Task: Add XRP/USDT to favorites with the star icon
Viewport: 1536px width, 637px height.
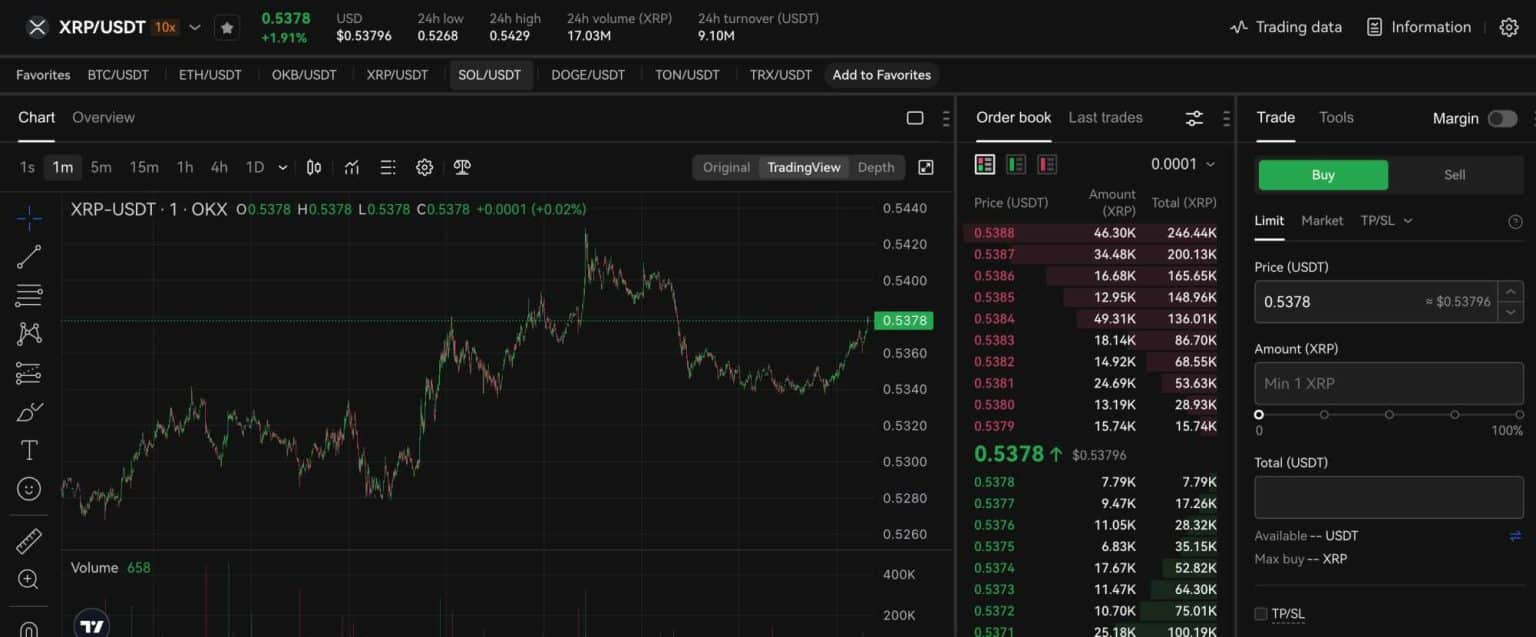Action: (227, 28)
